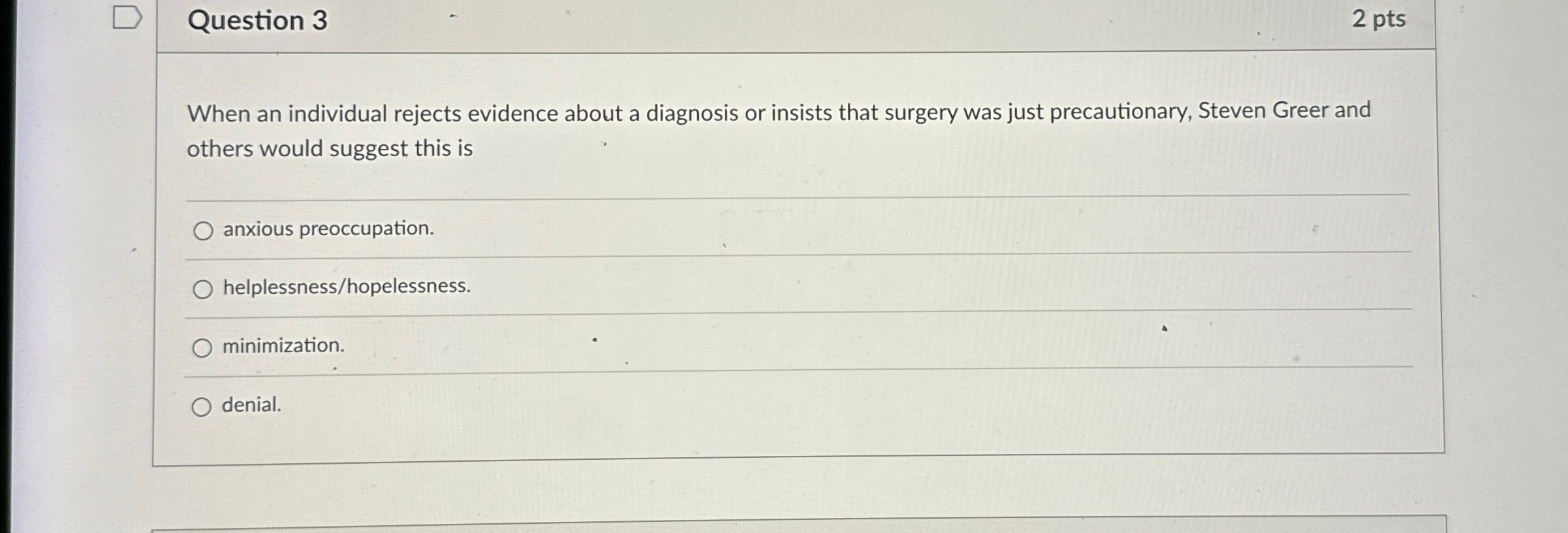Select the radio button for anxious preoccupation

(x=203, y=229)
